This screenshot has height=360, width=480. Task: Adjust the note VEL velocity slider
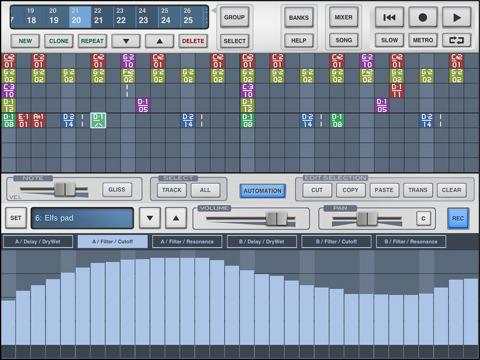coord(65,189)
